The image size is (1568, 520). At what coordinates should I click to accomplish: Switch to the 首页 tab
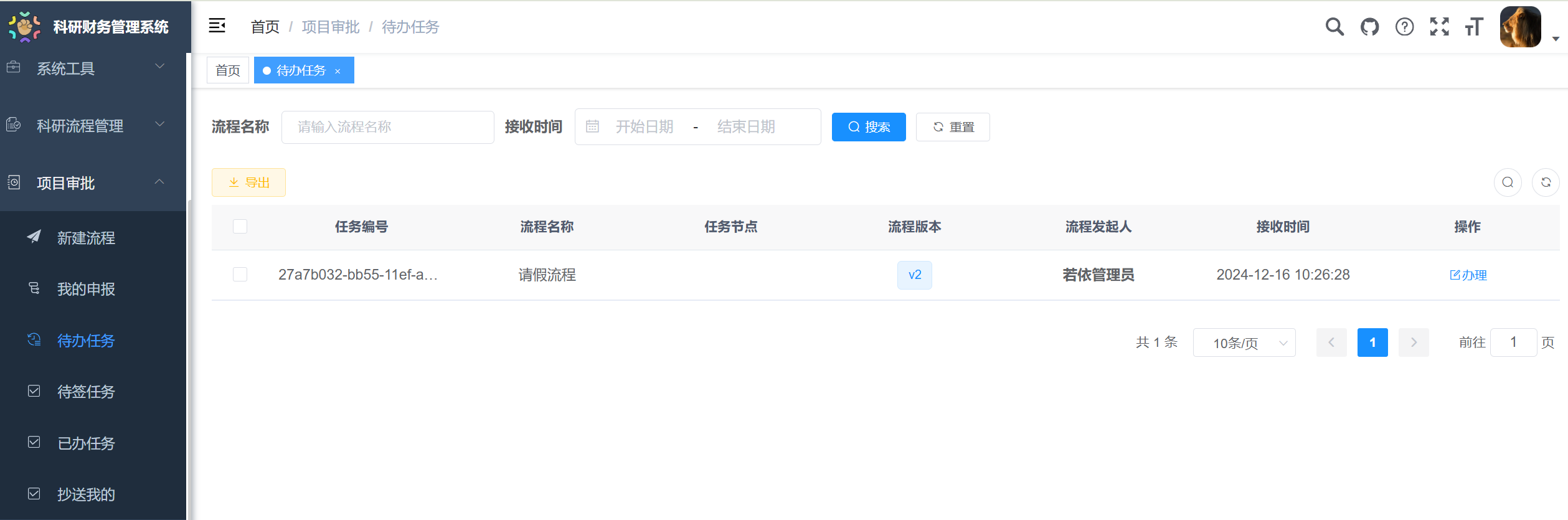228,70
